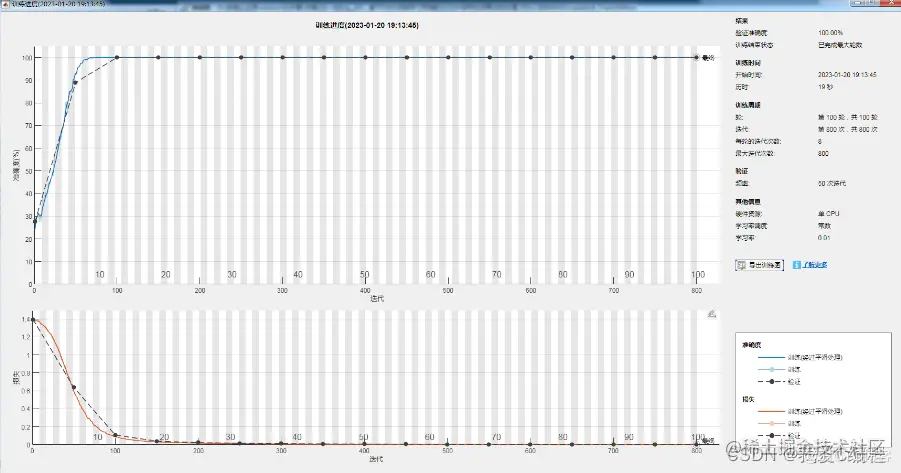The image size is (901, 473).
Task: Click the blue smoothed training accuracy legend entry
Action: [800, 357]
